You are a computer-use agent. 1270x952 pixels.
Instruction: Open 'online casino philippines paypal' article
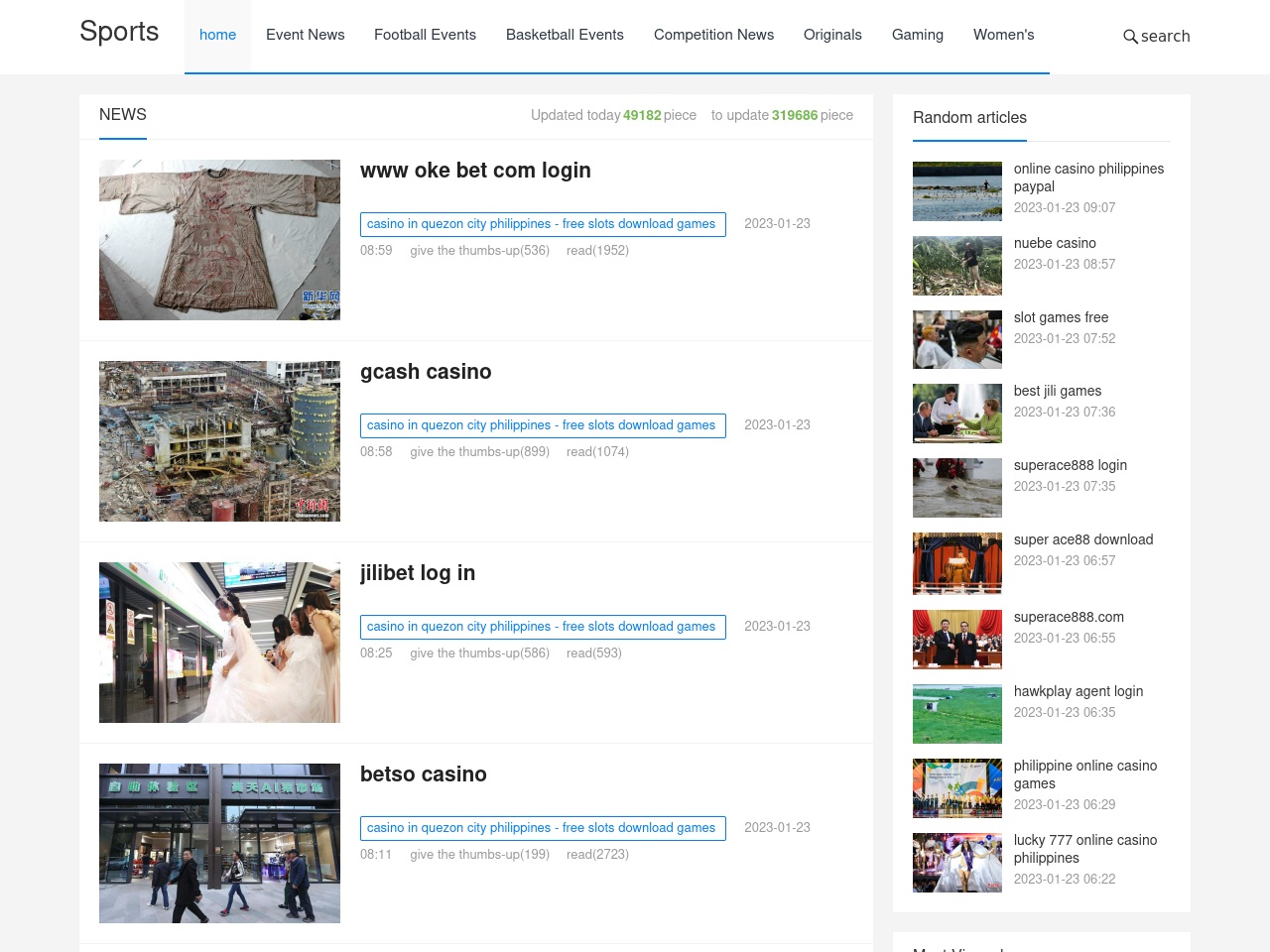pos(1088,178)
